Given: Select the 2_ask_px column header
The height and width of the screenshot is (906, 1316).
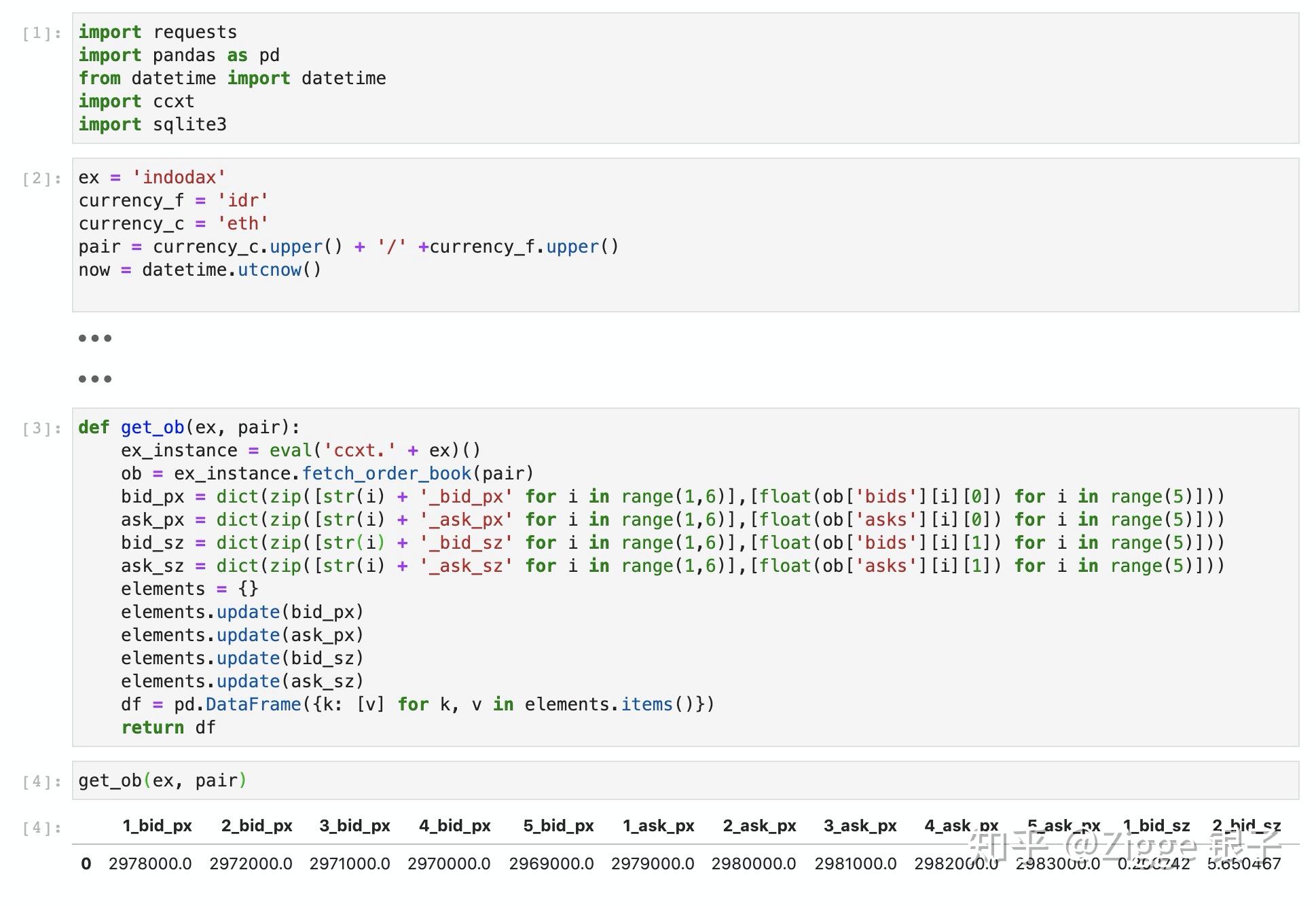Looking at the screenshot, I should tap(759, 826).
